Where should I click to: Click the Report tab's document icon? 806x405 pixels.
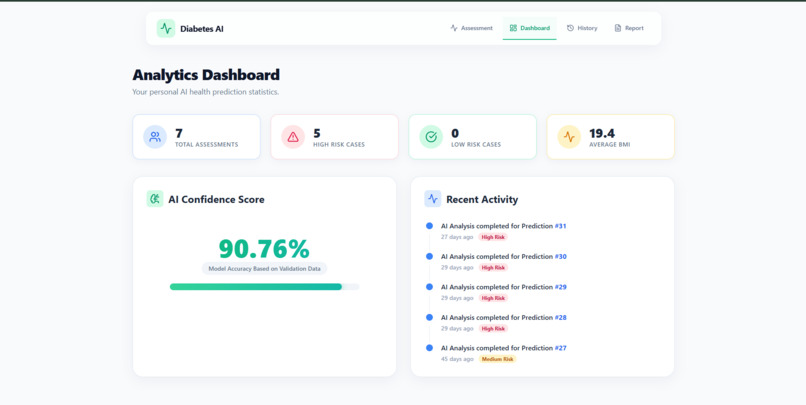(x=618, y=28)
